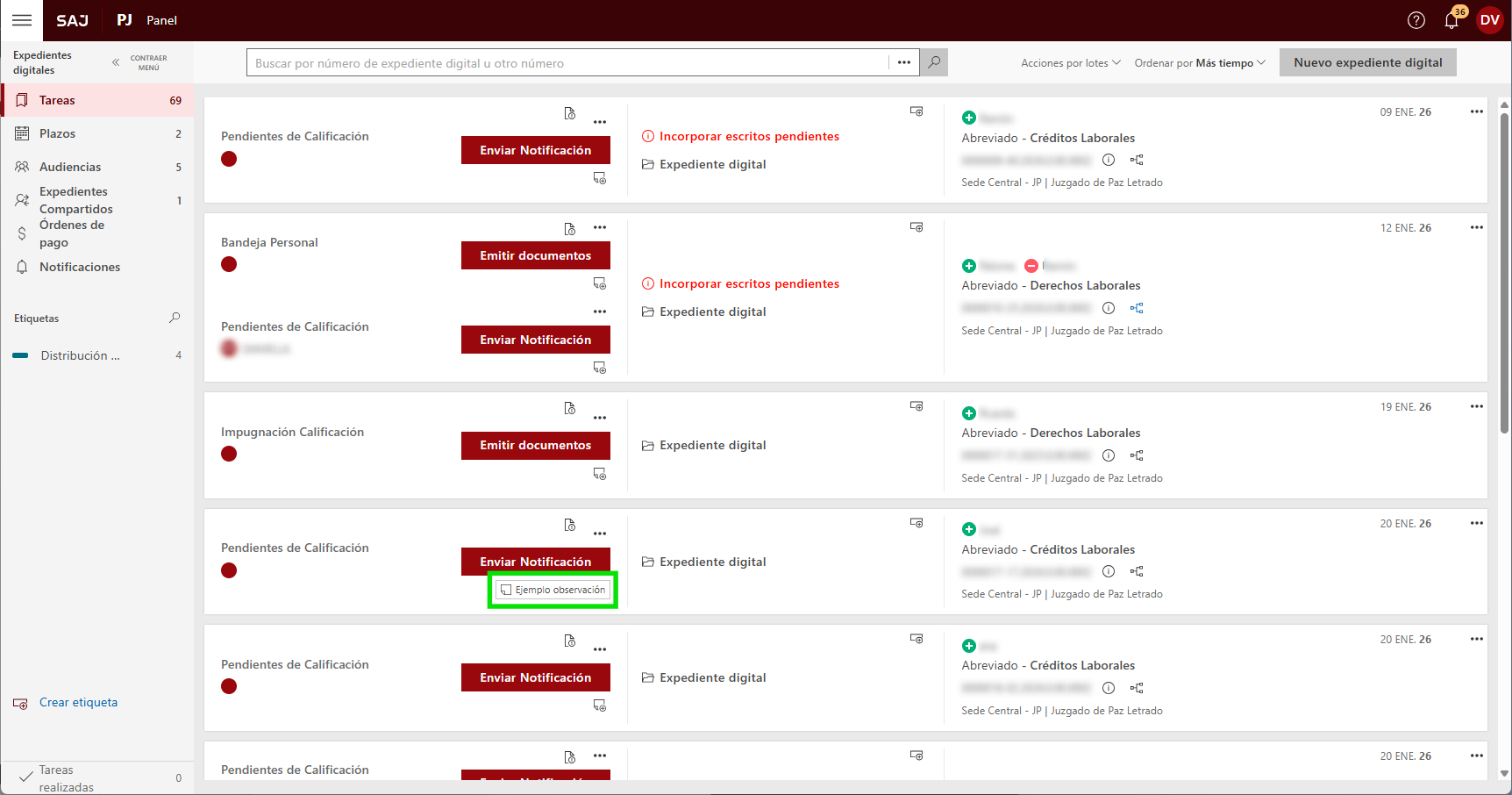Open the Distribución label filter

[x=80, y=355]
